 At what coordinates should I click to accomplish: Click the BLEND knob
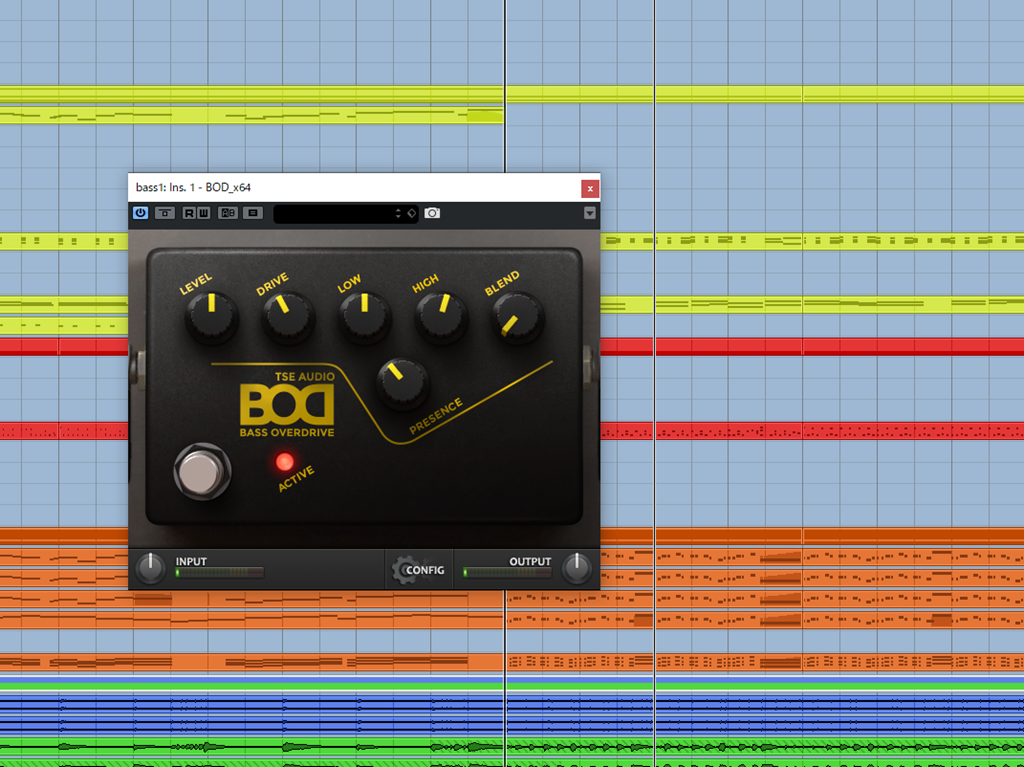517,318
